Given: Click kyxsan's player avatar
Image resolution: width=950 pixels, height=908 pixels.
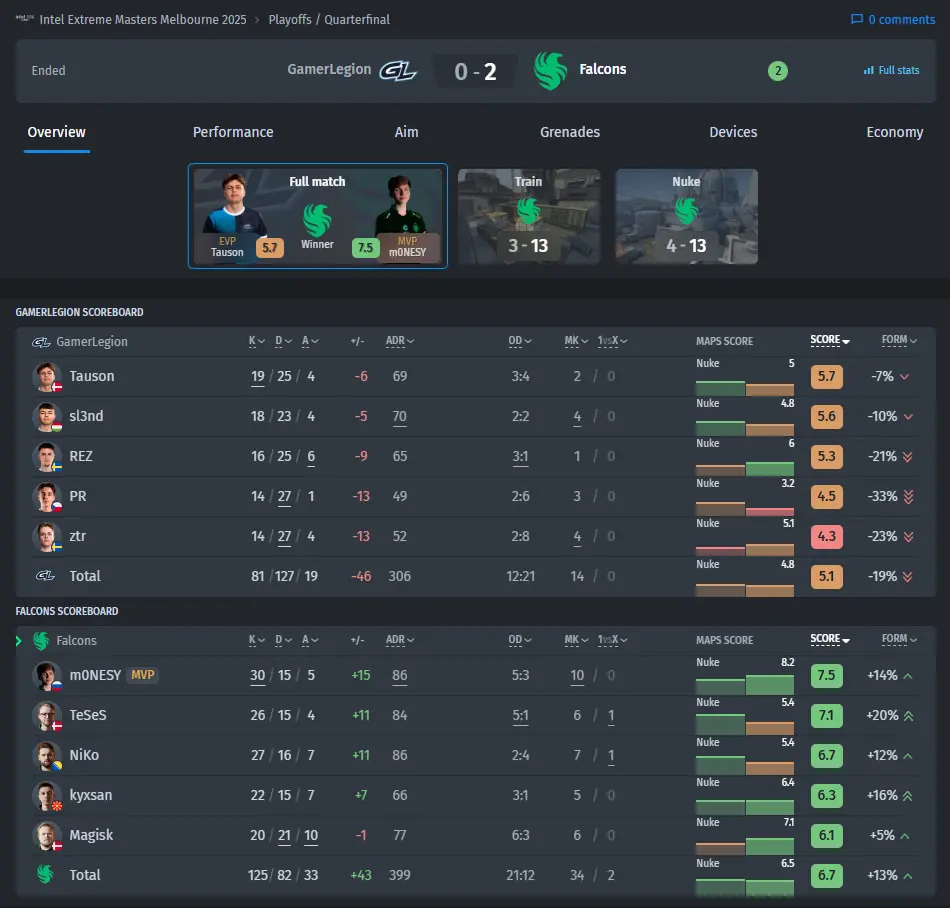Looking at the screenshot, I should tap(47, 796).
